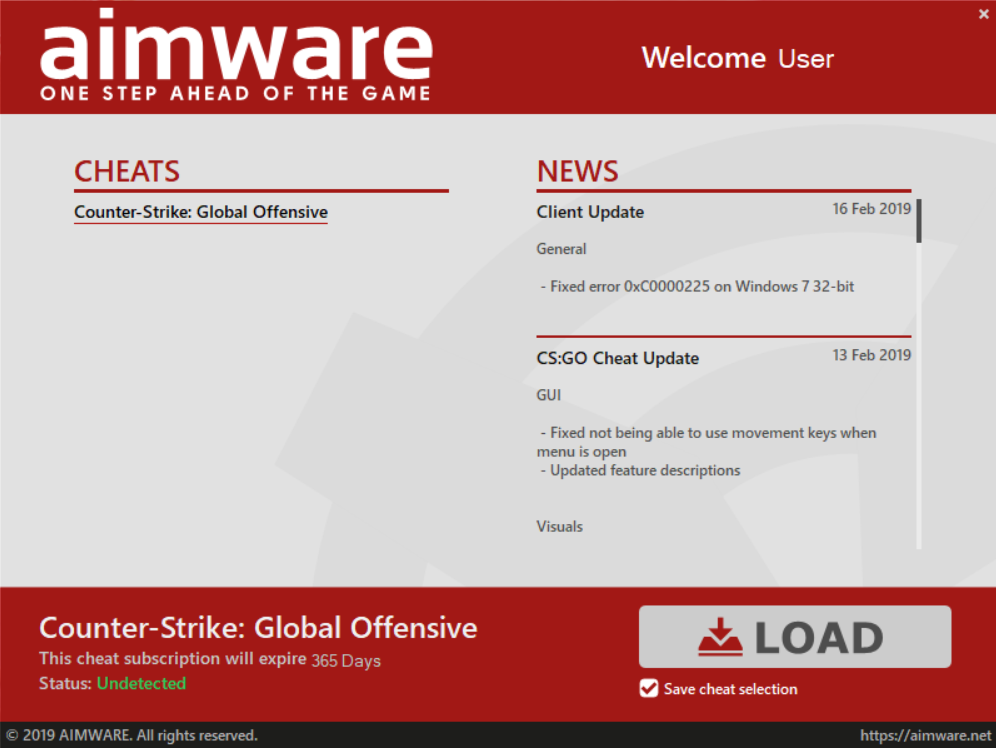
Task: Click the Updated feature descriptions line
Action: [x=640, y=471]
